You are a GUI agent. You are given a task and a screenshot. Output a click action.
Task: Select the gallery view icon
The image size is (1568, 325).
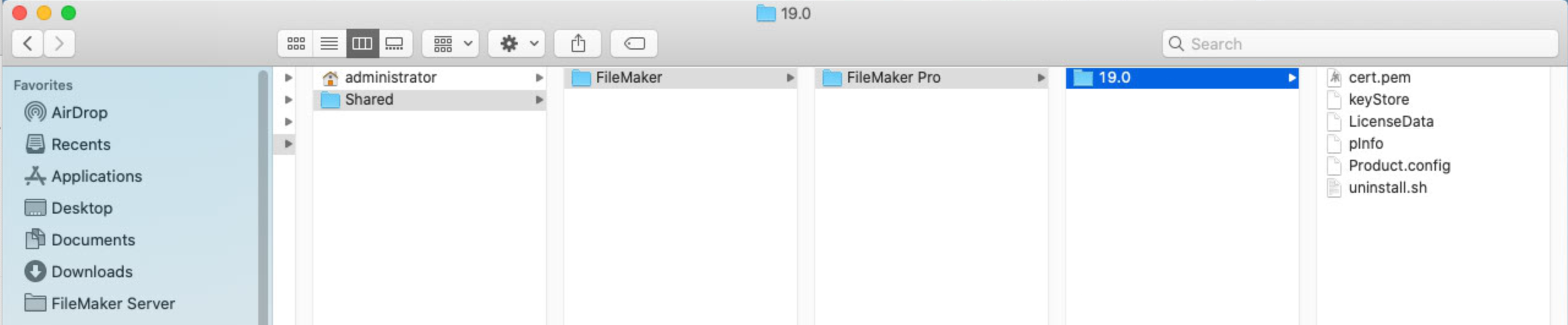tap(395, 43)
